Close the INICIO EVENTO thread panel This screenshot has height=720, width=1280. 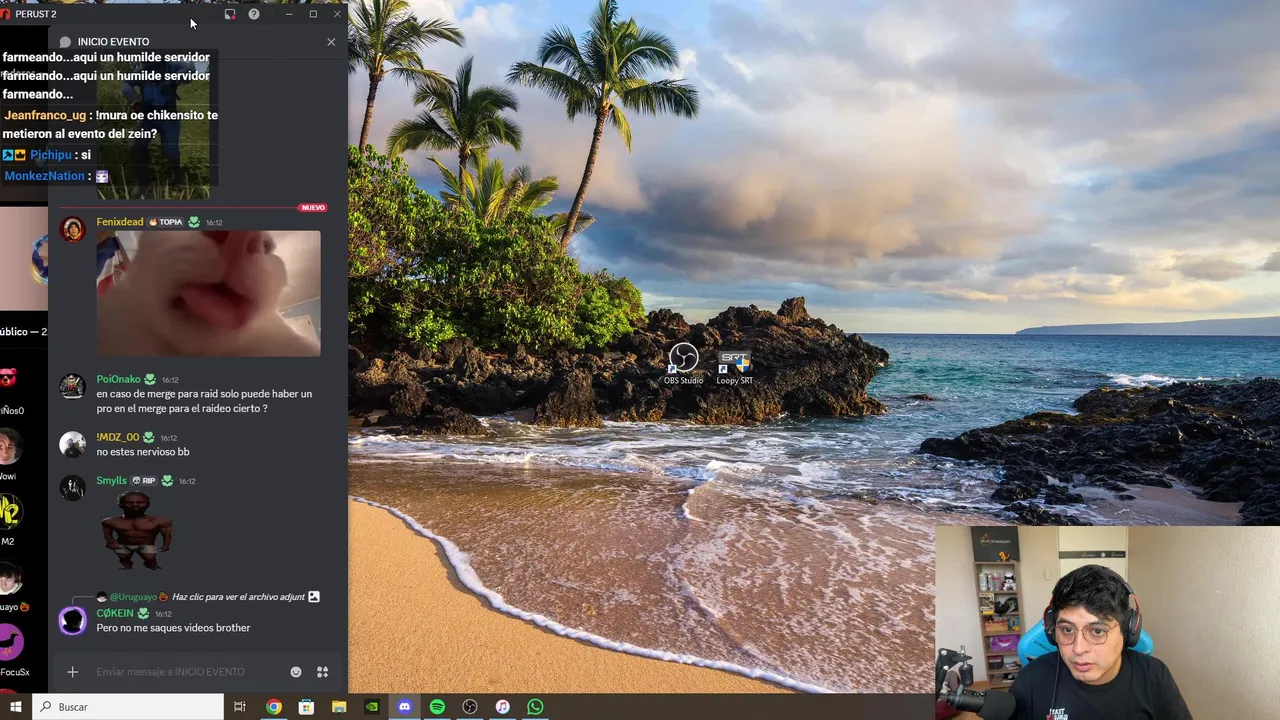click(x=331, y=42)
